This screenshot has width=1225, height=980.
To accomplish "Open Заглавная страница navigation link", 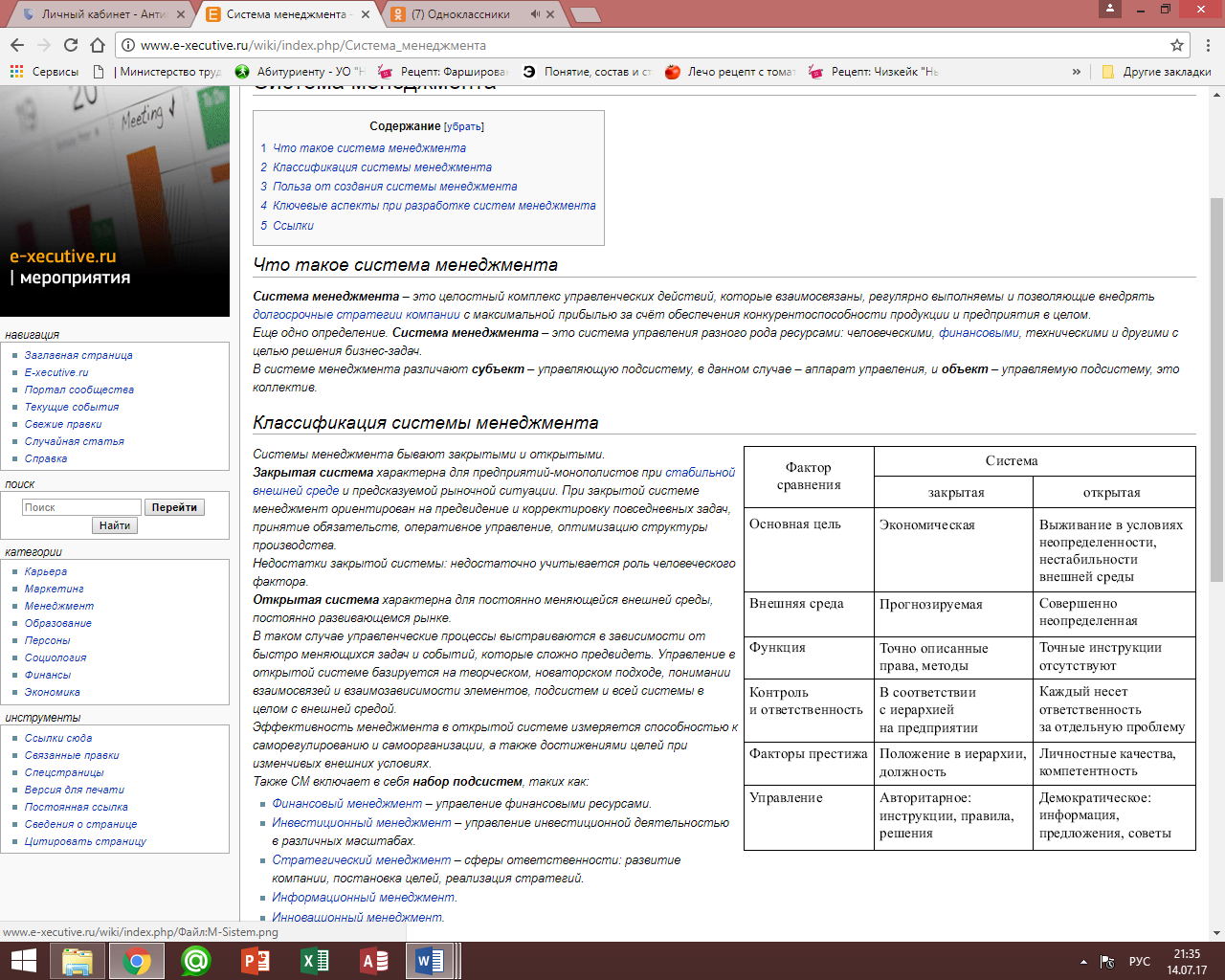I will coord(78,355).
